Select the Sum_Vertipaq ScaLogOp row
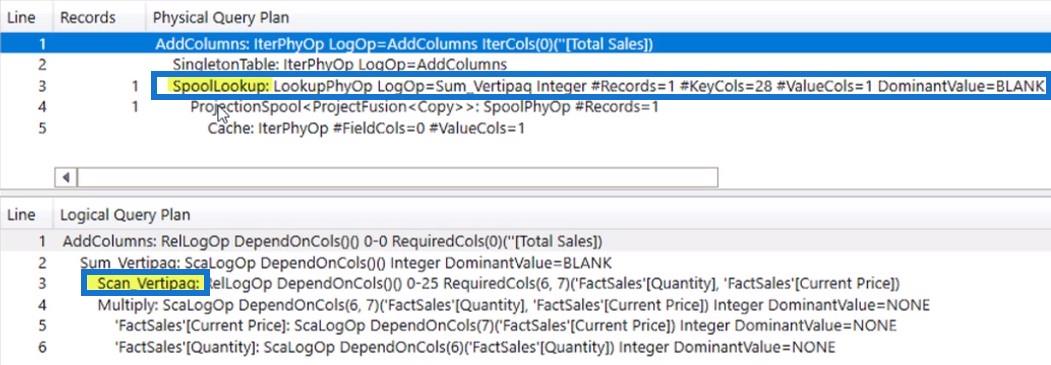 click(346, 262)
